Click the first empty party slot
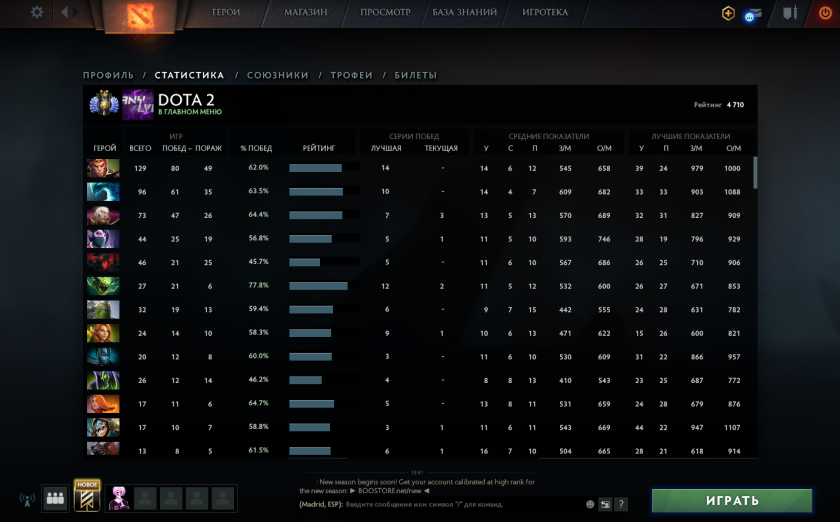Image resolution: width=840 pixels, height=522 pixels. click(145, 498)
